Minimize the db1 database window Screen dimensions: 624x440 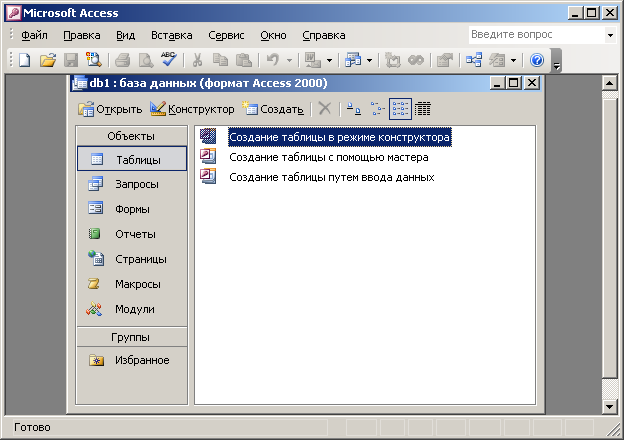[x=497, y=83]
